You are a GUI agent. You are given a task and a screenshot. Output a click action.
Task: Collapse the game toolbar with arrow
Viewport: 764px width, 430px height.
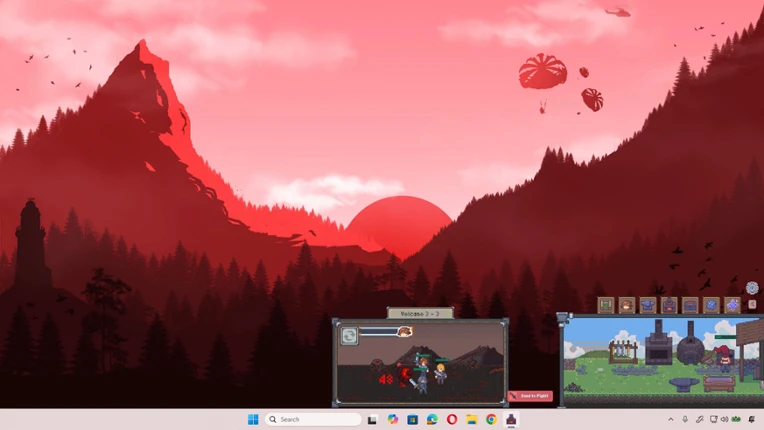[x=752, y=304]
